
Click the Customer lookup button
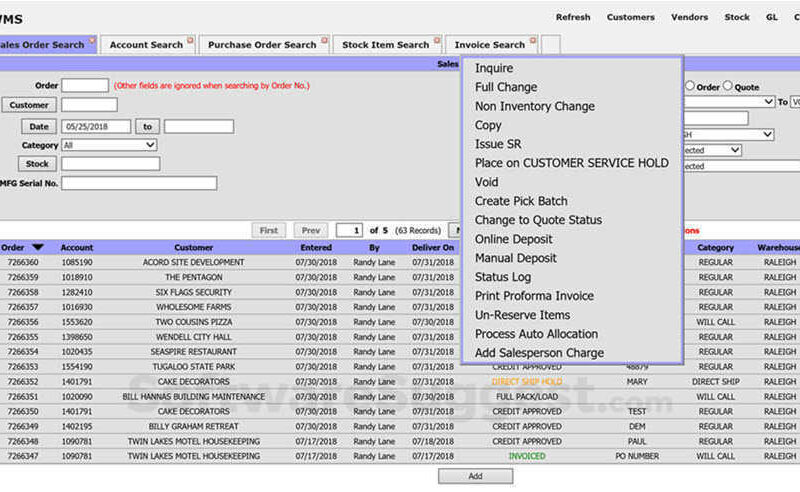(x=29, y=105)
